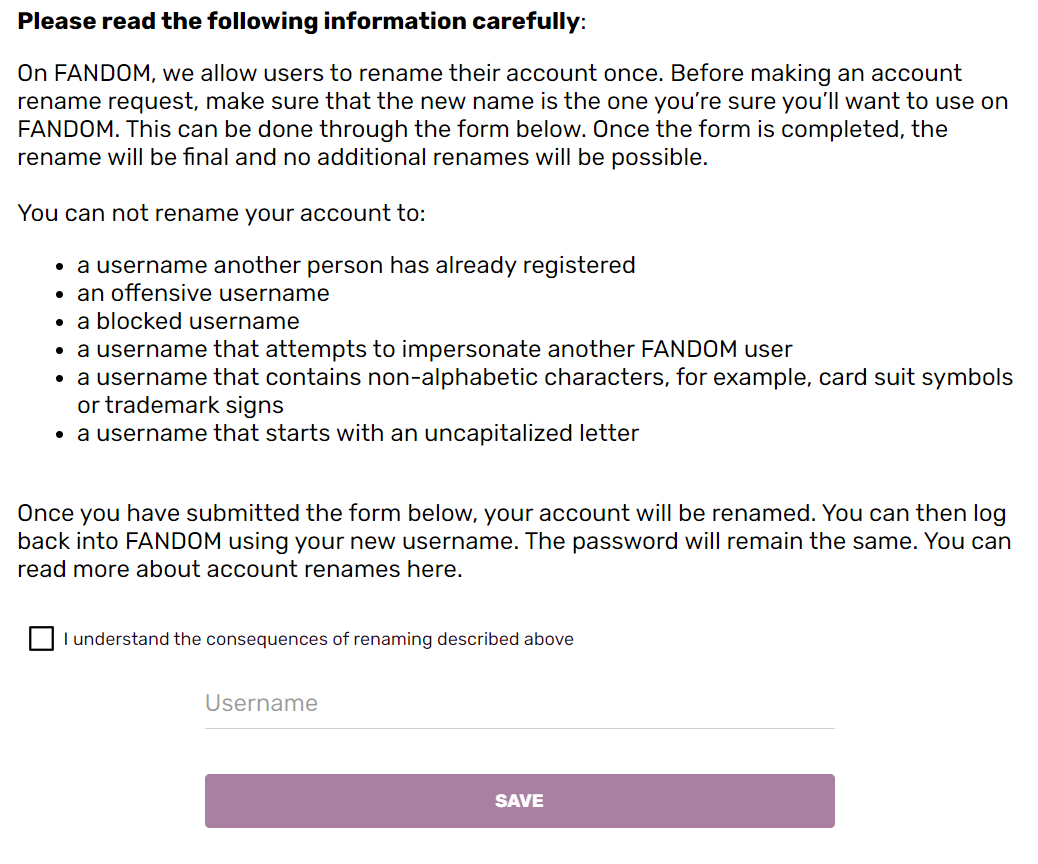Click the "starts with an uncapitalized letter" bullet
This screenshot has width=1038, height=864.
[x=358, y=433]
